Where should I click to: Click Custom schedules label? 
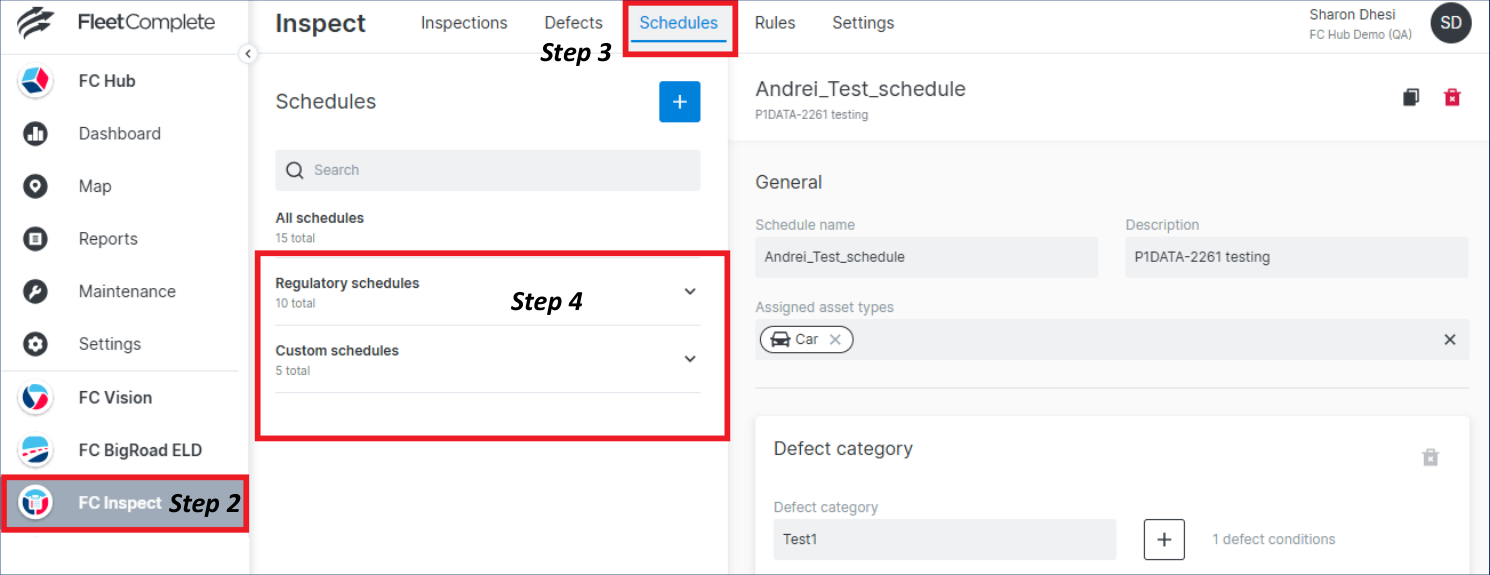tap(337, 351)
